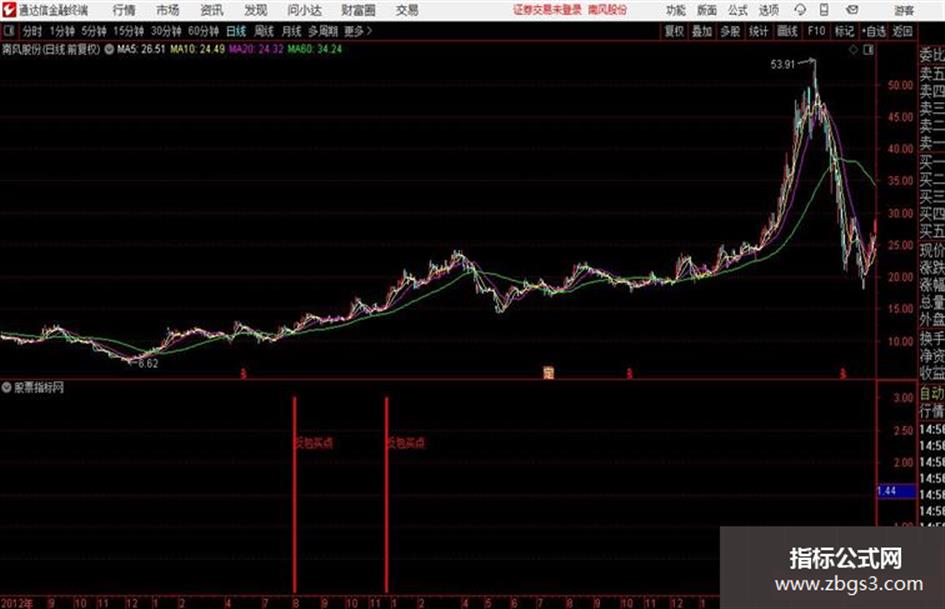Open the 功能 menu
Viewport: 945px width, 609px height.
tap(676, 10)
